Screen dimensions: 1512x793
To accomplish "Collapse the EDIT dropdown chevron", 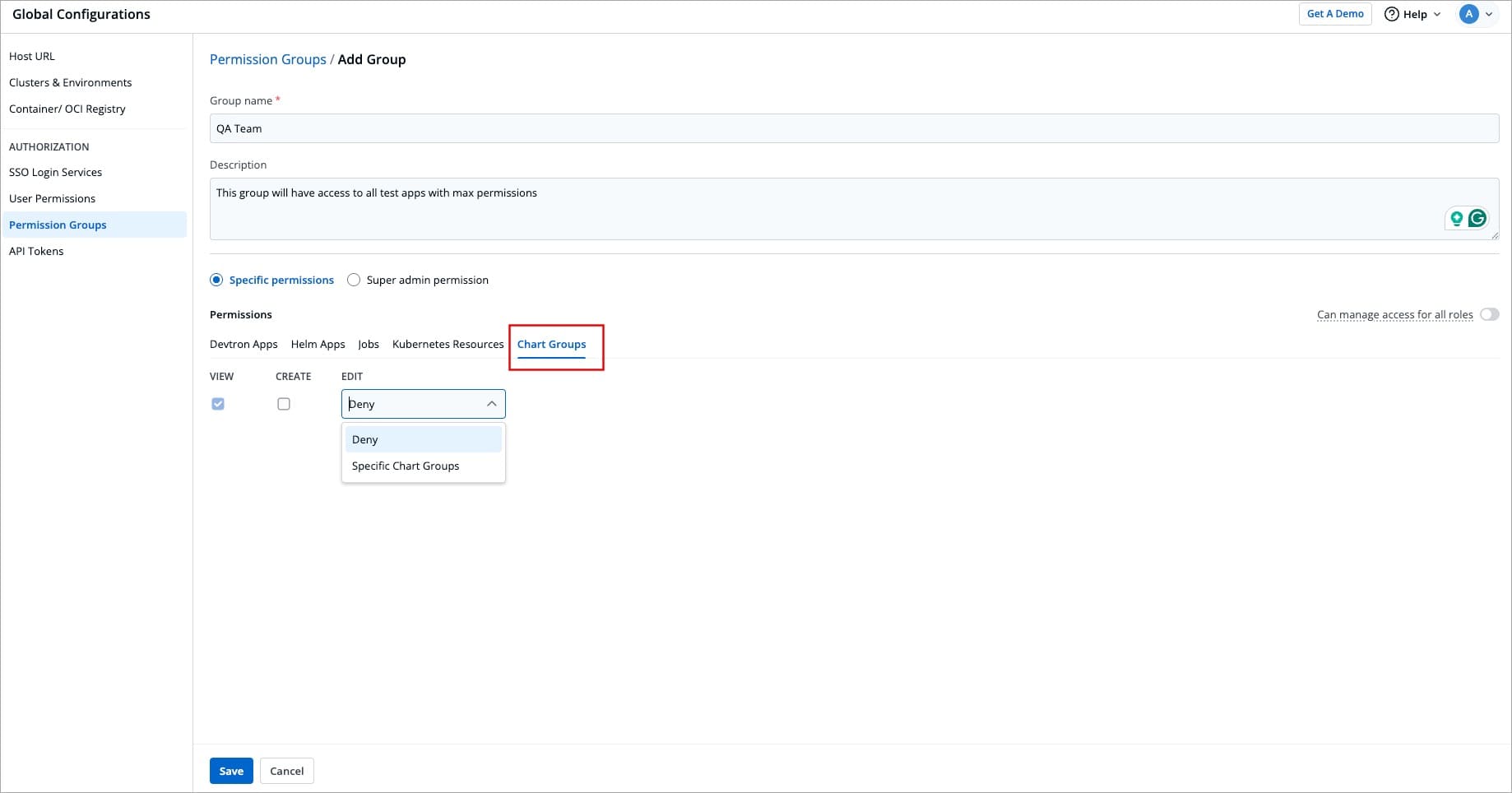I will 491,404.
